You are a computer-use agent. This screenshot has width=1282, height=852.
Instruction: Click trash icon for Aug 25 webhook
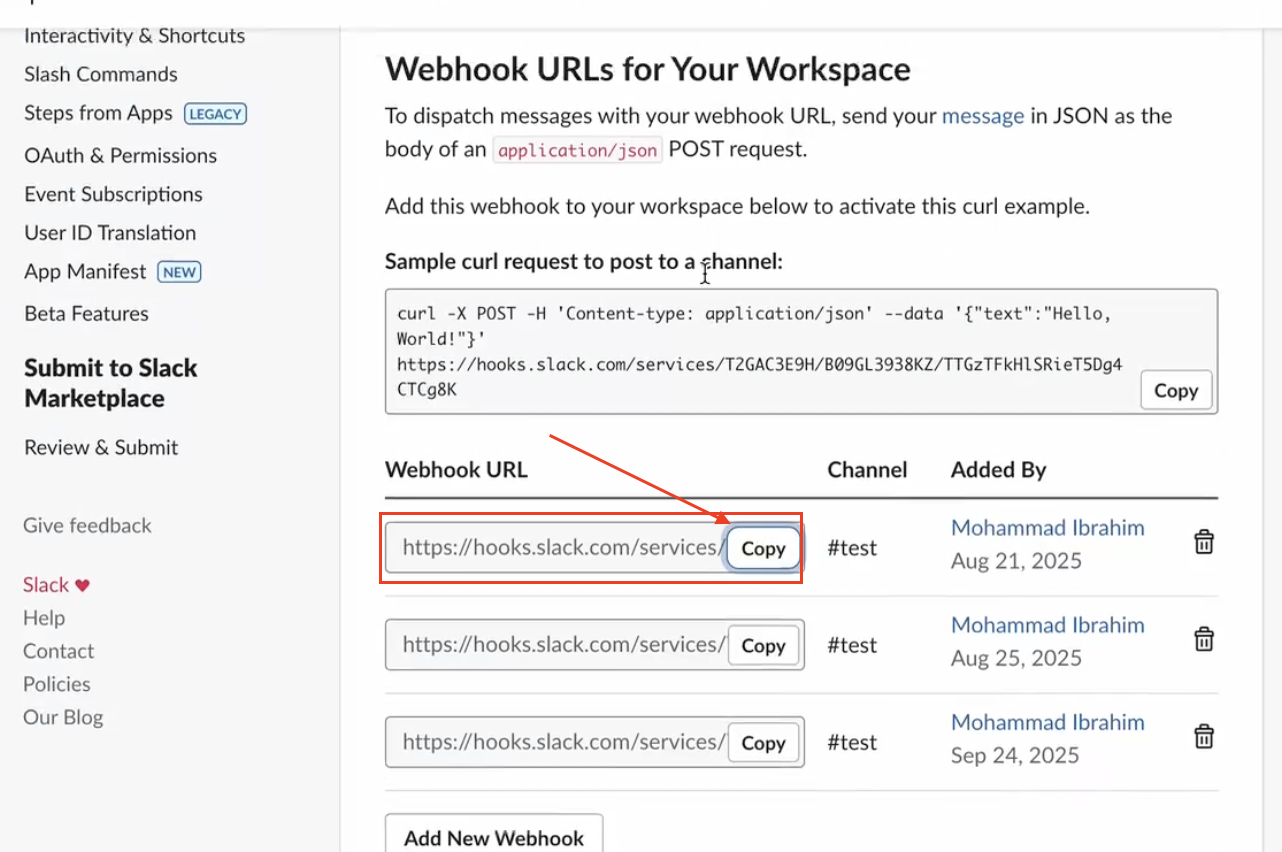click(1204, 639)
